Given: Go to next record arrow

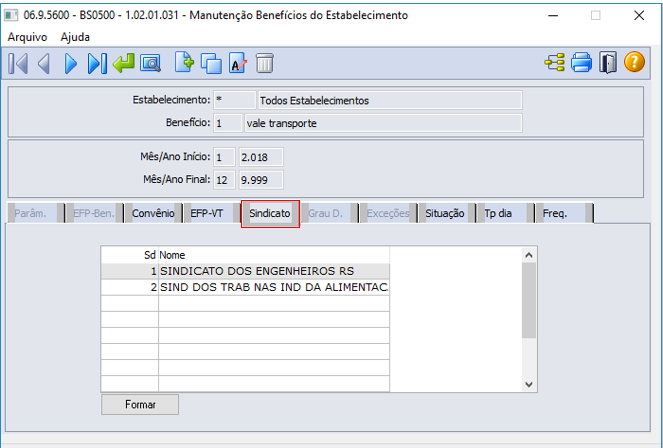Looking at the screenshot, I should [x=71, y=64].
